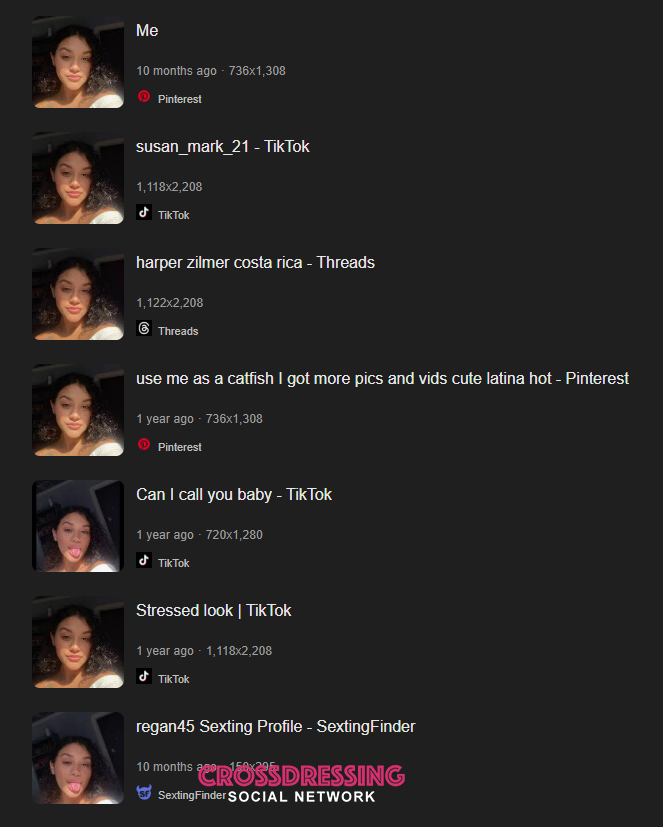The width and height of the screenshot is (663, 827).
Task: Open the 'regan45 Sexting Profile' link
Action: pos(276,727)
